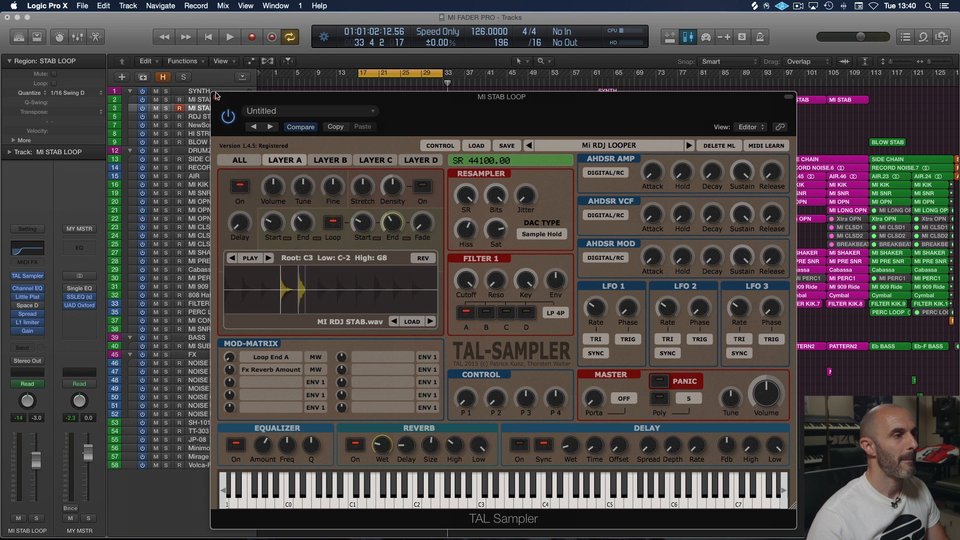Open the Loop End A mod destination dropdown
960x540 pixels.
point(271,357)
